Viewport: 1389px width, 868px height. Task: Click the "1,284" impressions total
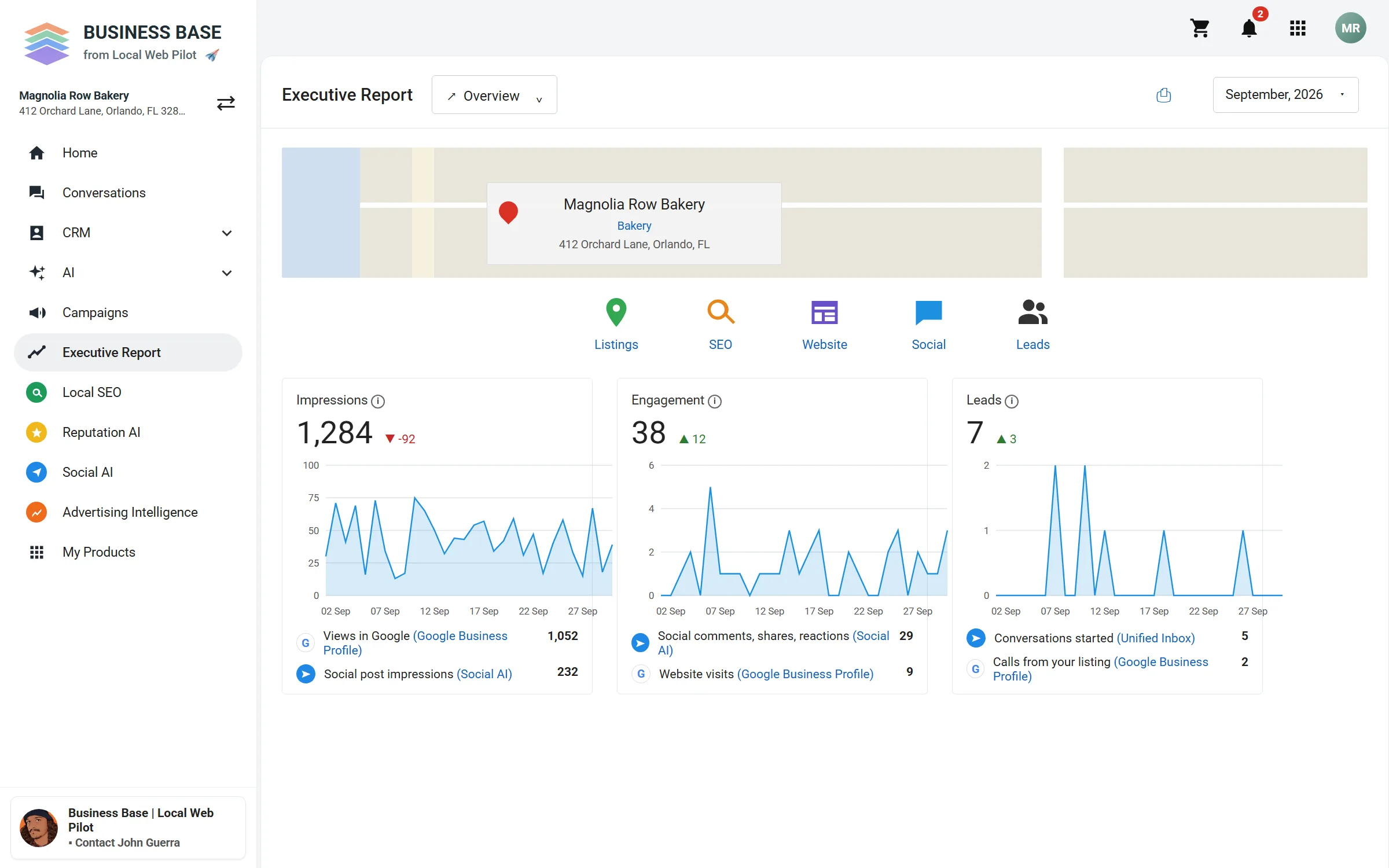(x=335, y=433)
